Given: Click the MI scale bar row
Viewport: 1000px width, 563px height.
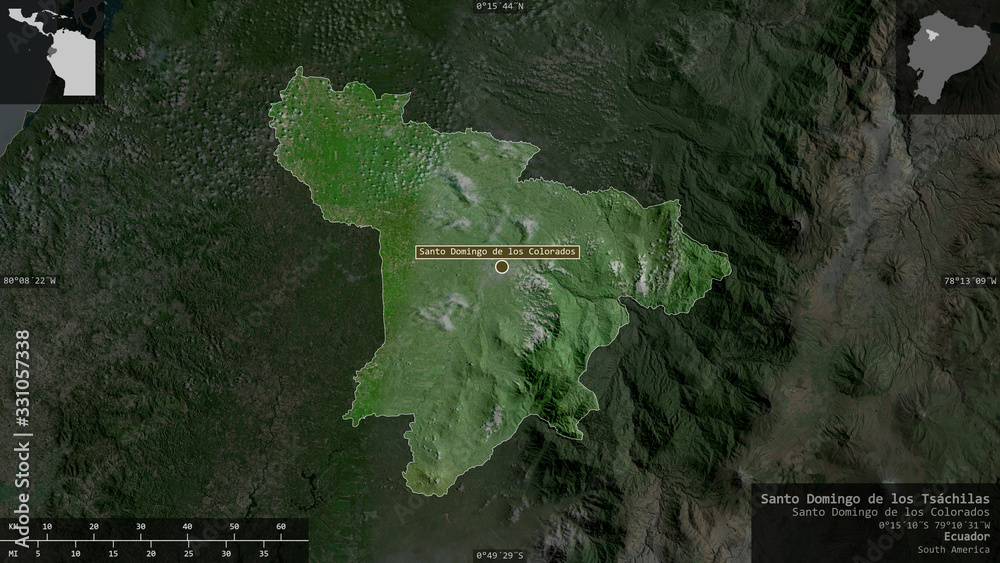Looking at the screenshot, I should [x=153, y=552].
